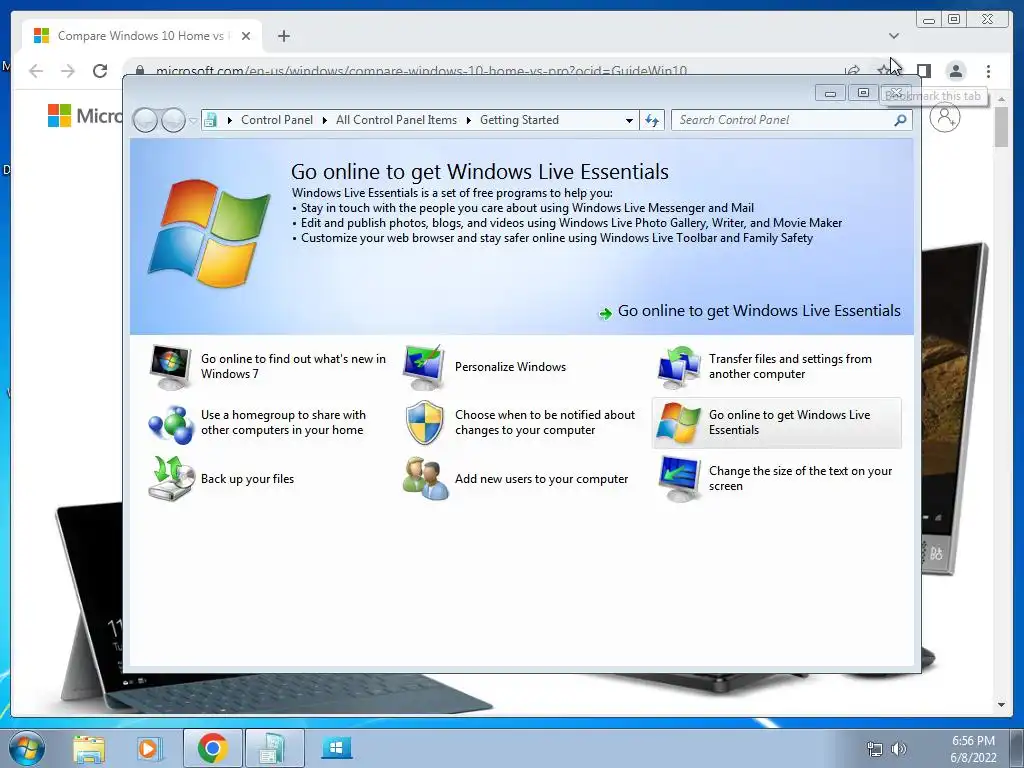Open the network tray icon
The height and width of the screenshot is (768, 1024).
[x=874, y=749]
